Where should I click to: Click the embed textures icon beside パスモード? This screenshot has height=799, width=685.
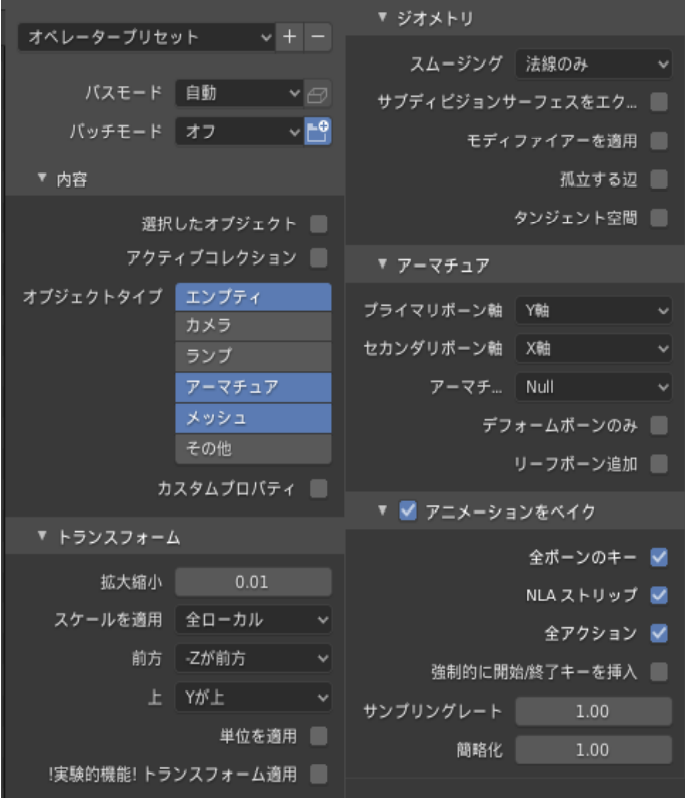point(318,95)
